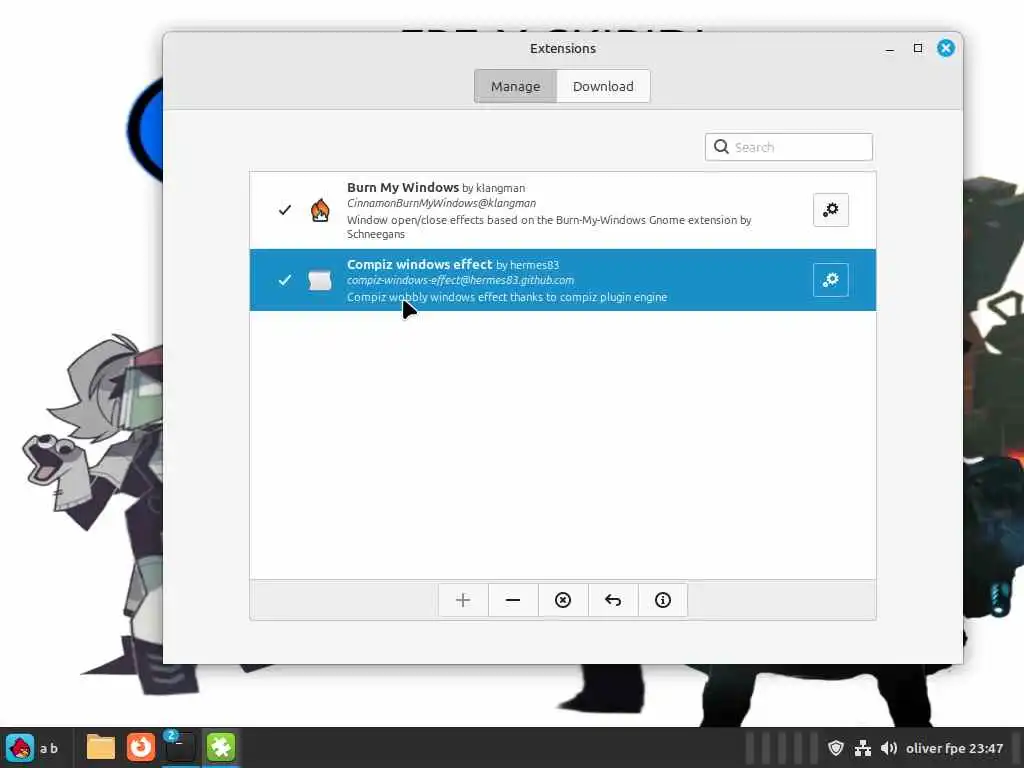1024x768 pixels.
Task: Click the search magnifier icon
Action: point(721,147)
